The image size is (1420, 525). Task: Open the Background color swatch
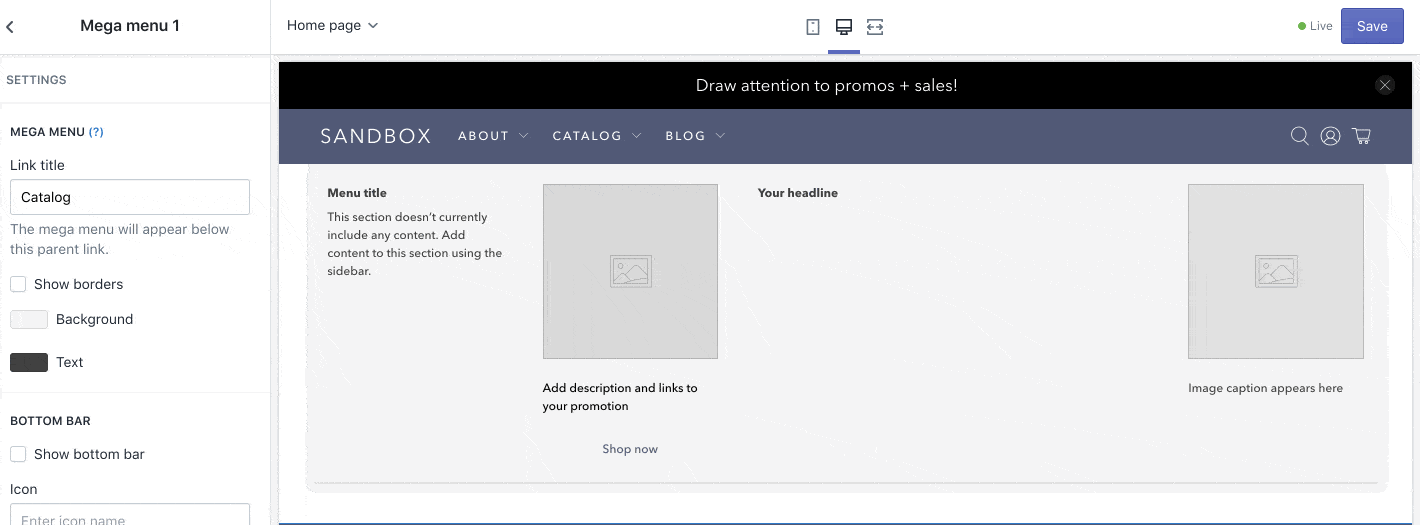29,320
